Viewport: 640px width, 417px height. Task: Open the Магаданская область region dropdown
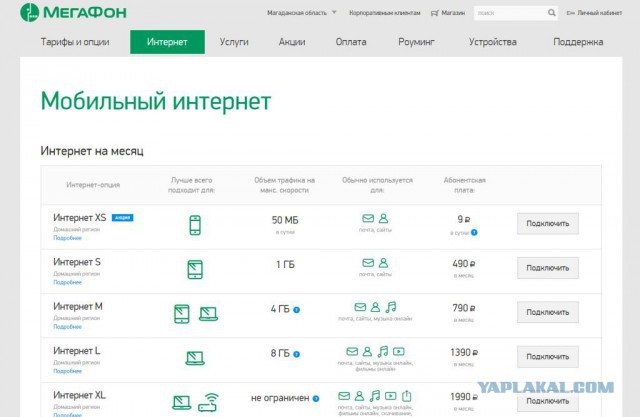click(302, 13)
